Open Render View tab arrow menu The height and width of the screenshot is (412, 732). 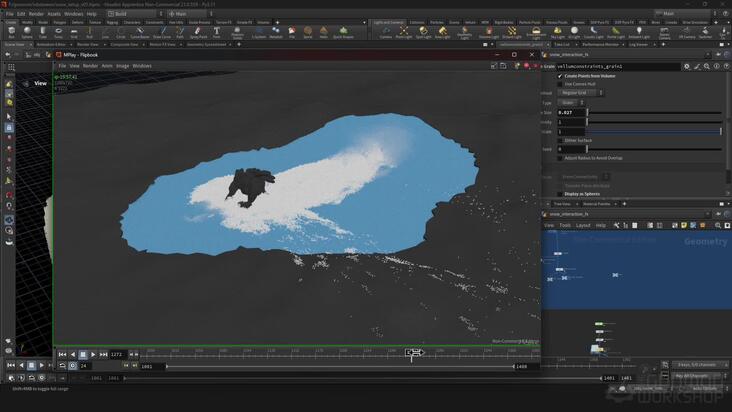[104, 44]
